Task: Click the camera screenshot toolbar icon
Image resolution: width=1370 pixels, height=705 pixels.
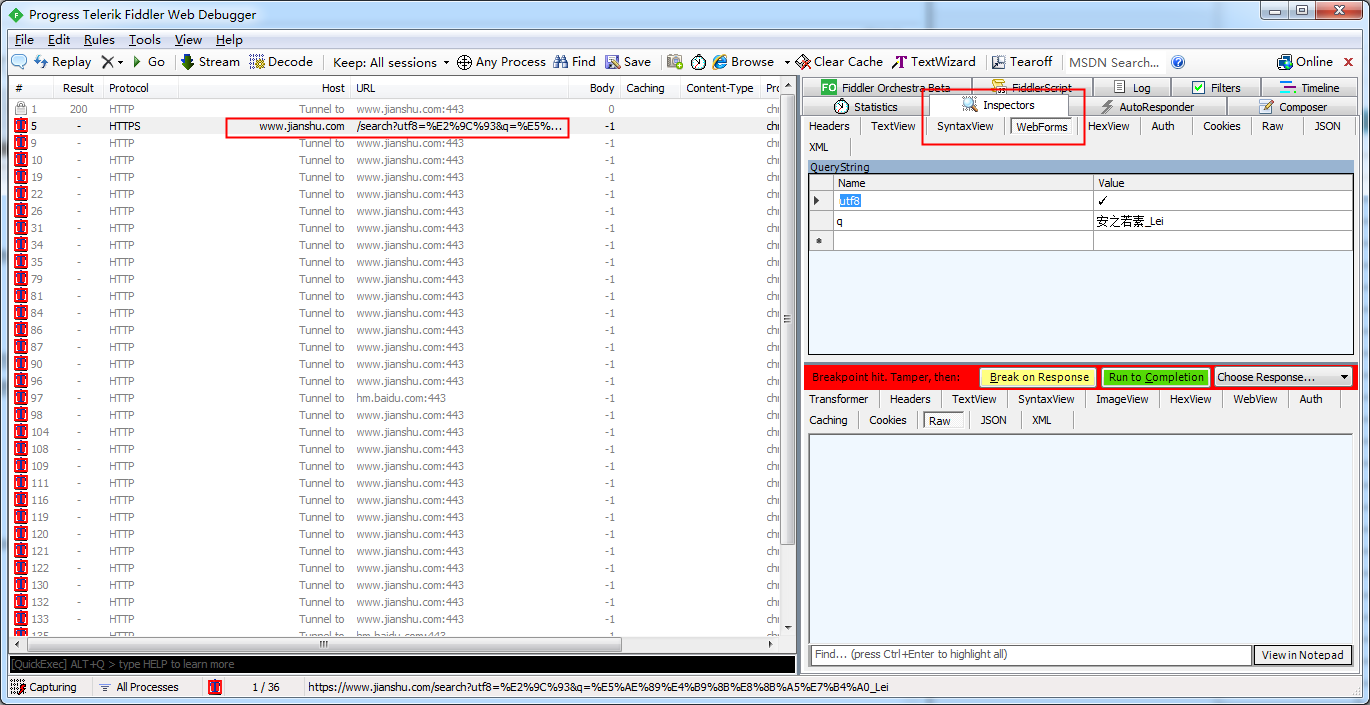Action: point(675,62)
